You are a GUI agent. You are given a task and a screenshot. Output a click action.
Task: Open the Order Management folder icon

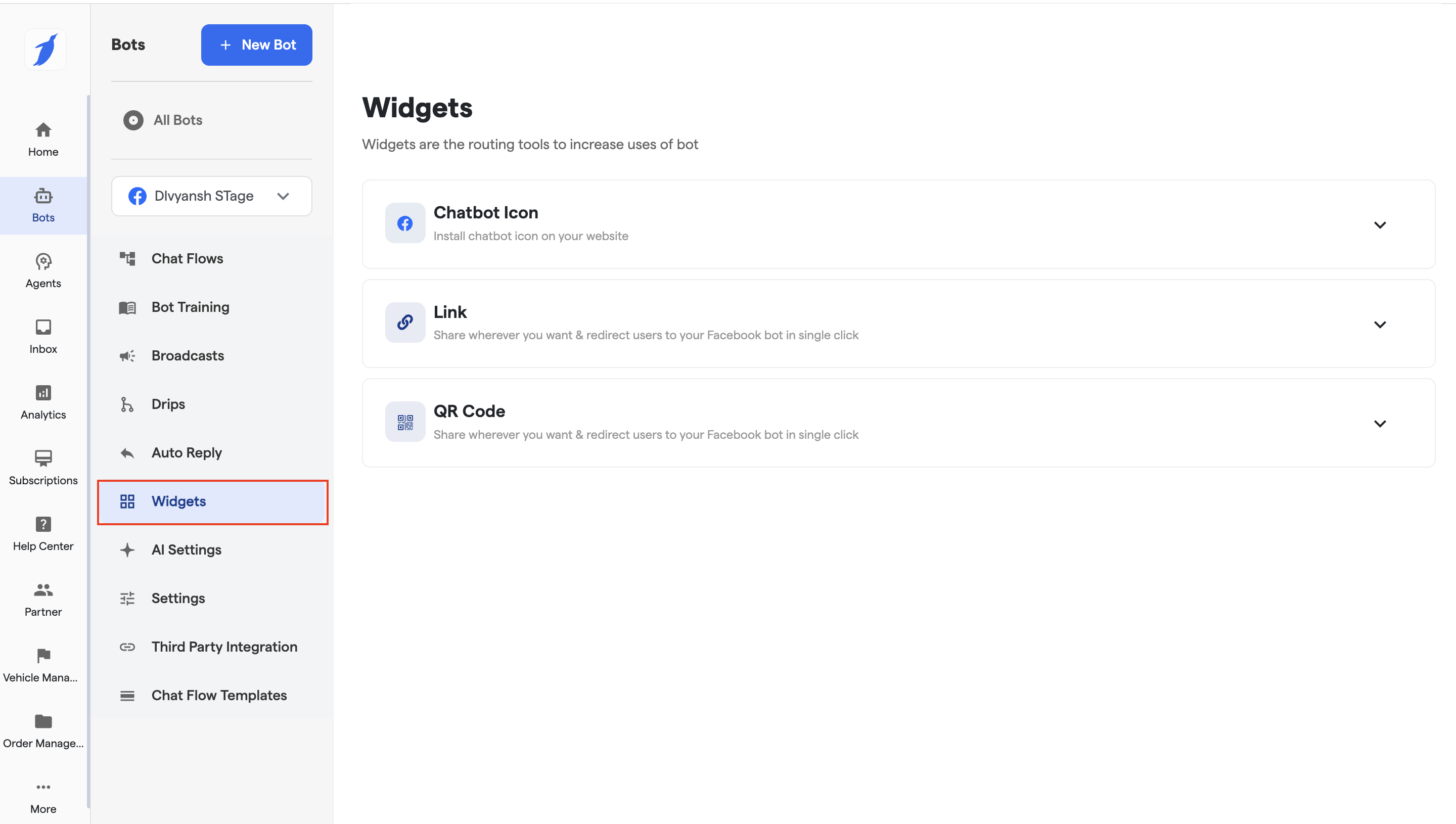click(x=43, y=721)
